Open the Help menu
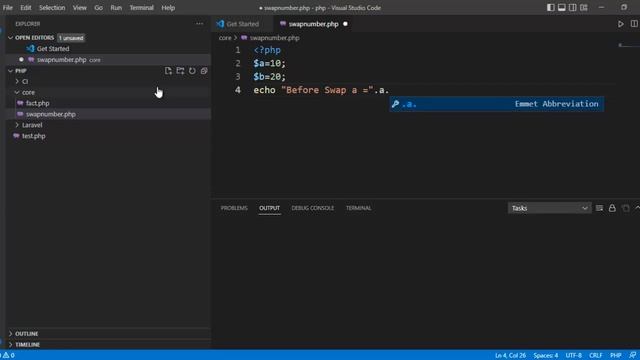640x360 pixels. (168, 8)
